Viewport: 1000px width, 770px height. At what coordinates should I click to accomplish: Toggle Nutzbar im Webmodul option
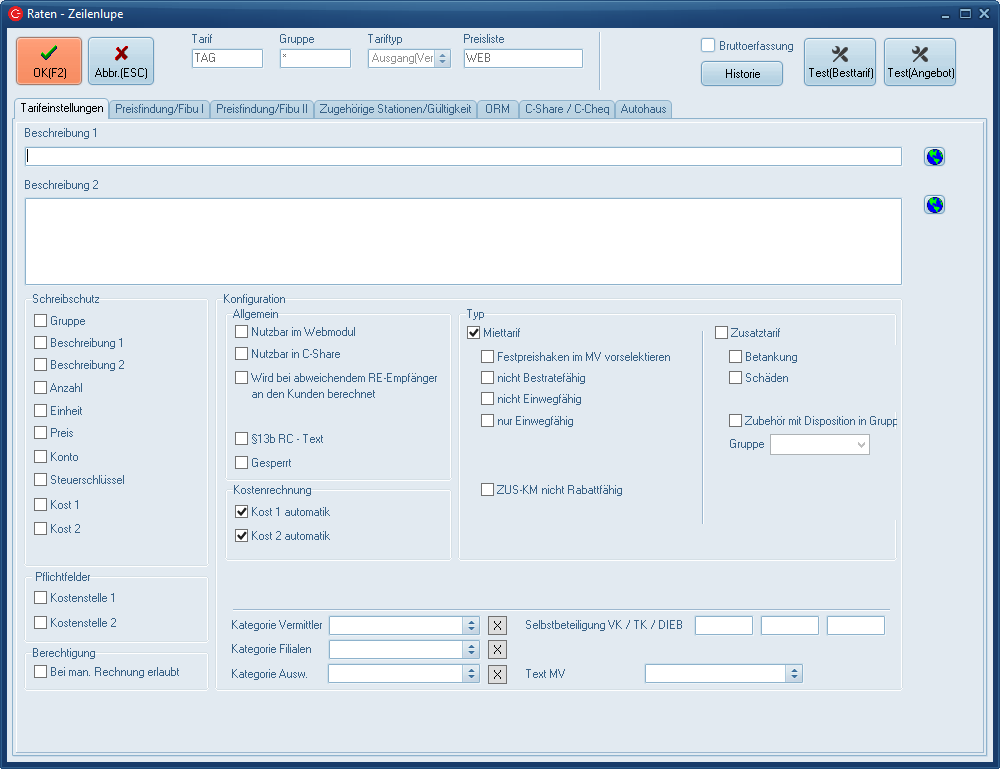pyautogui.click(x=241, y=332)
